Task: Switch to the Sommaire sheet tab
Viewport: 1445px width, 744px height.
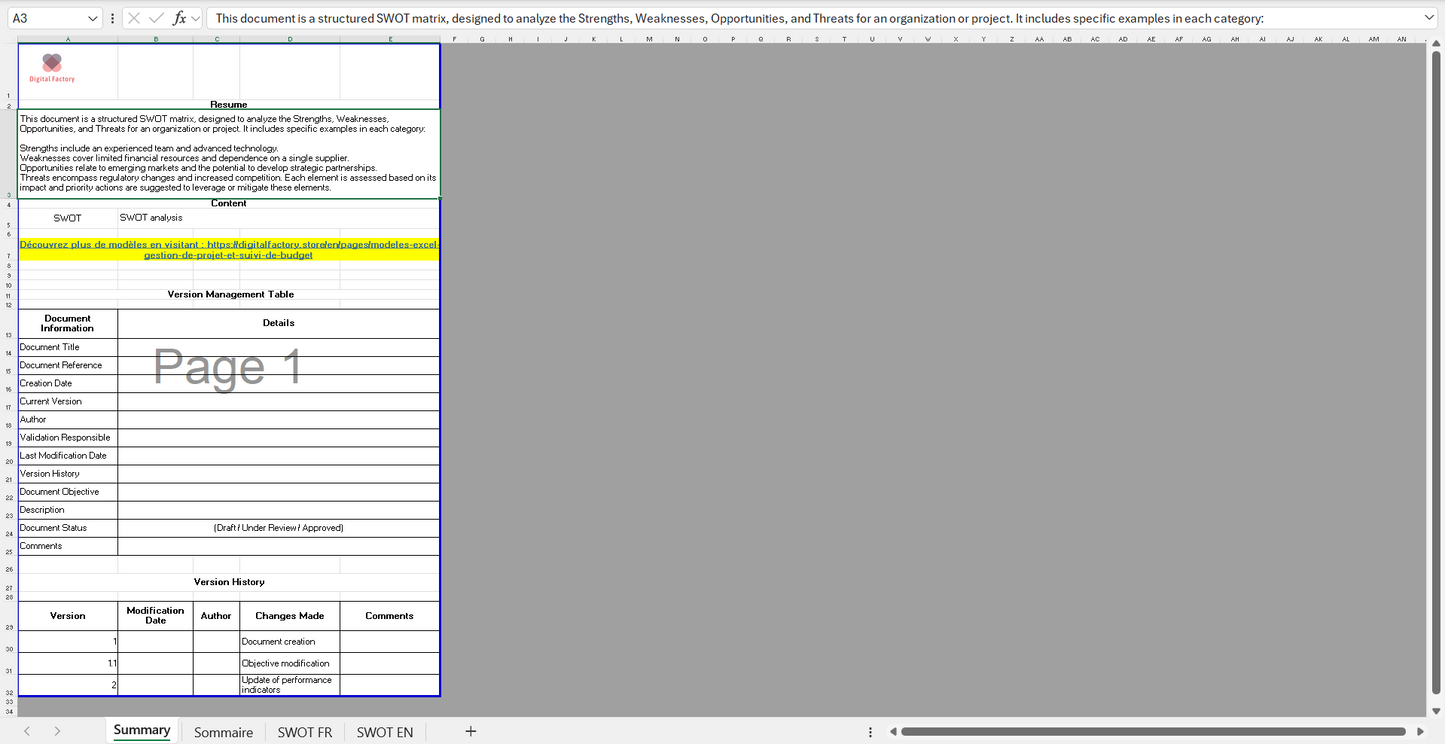Action: point(223,732)
